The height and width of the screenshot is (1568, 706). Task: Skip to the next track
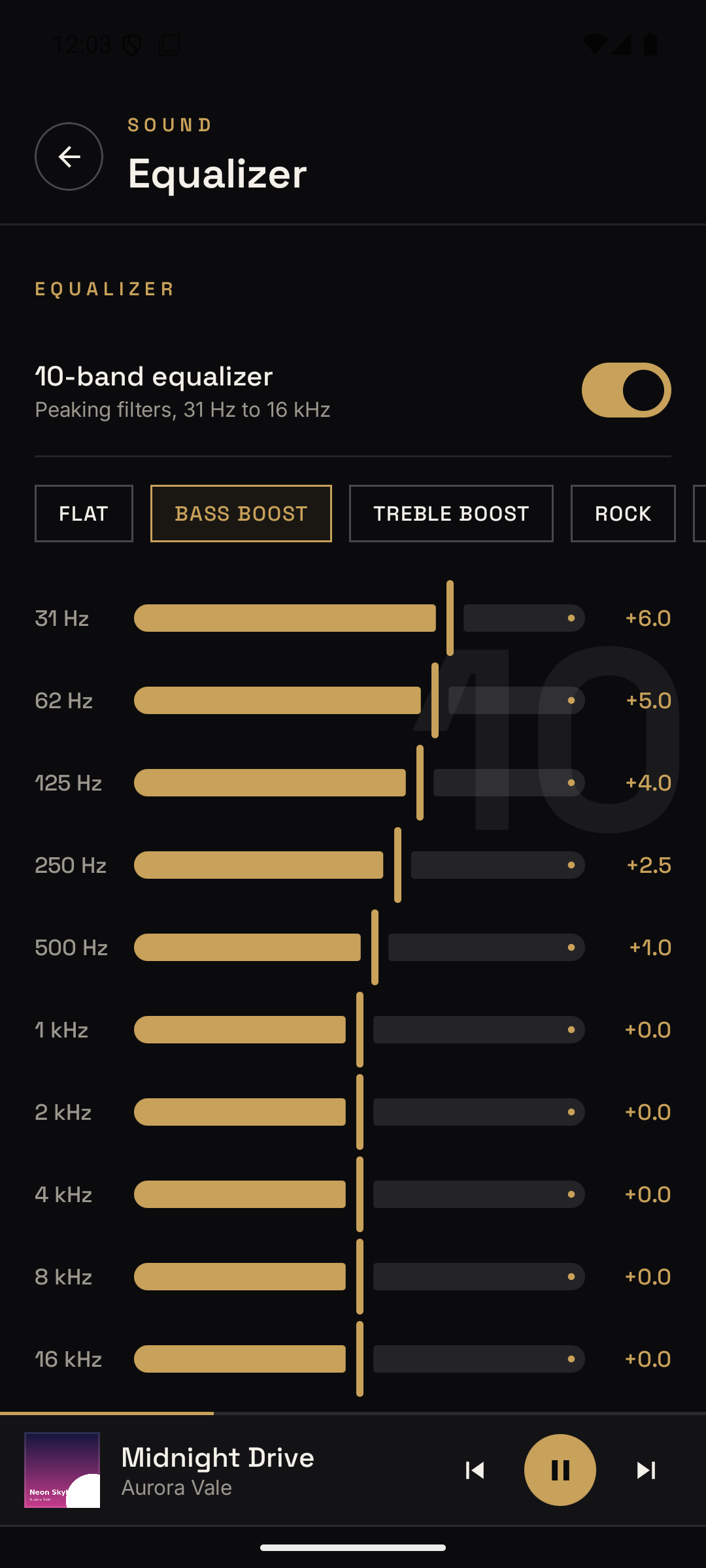(x=646, y=1470)
